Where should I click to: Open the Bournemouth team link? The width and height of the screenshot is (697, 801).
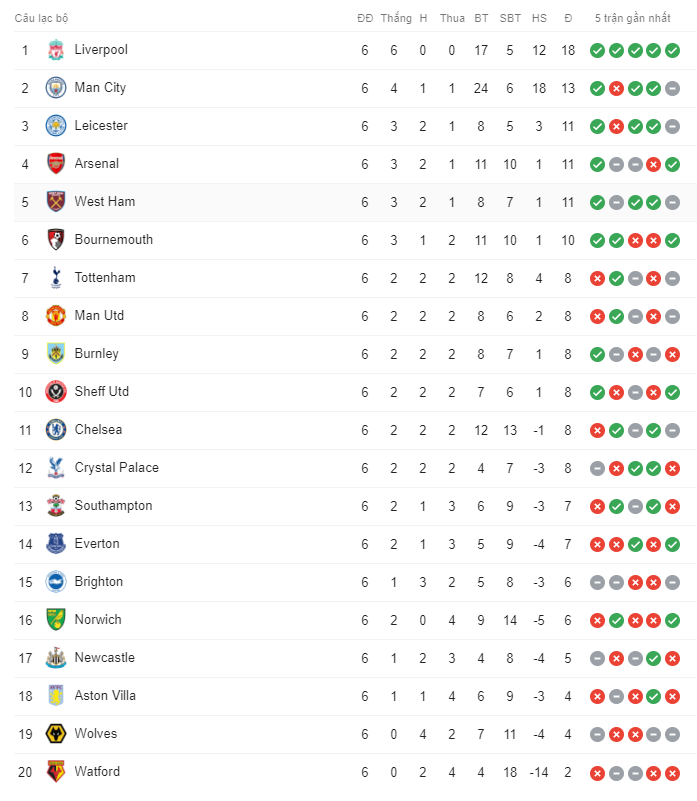pyautogui.click(x=113, y=240)
